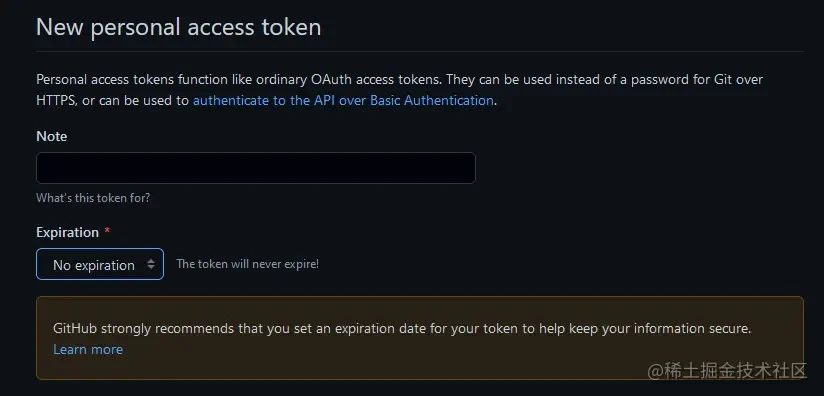Click the up-down arrows in Expiration selector
Screen dimensions: 824x396
point(151,264)
